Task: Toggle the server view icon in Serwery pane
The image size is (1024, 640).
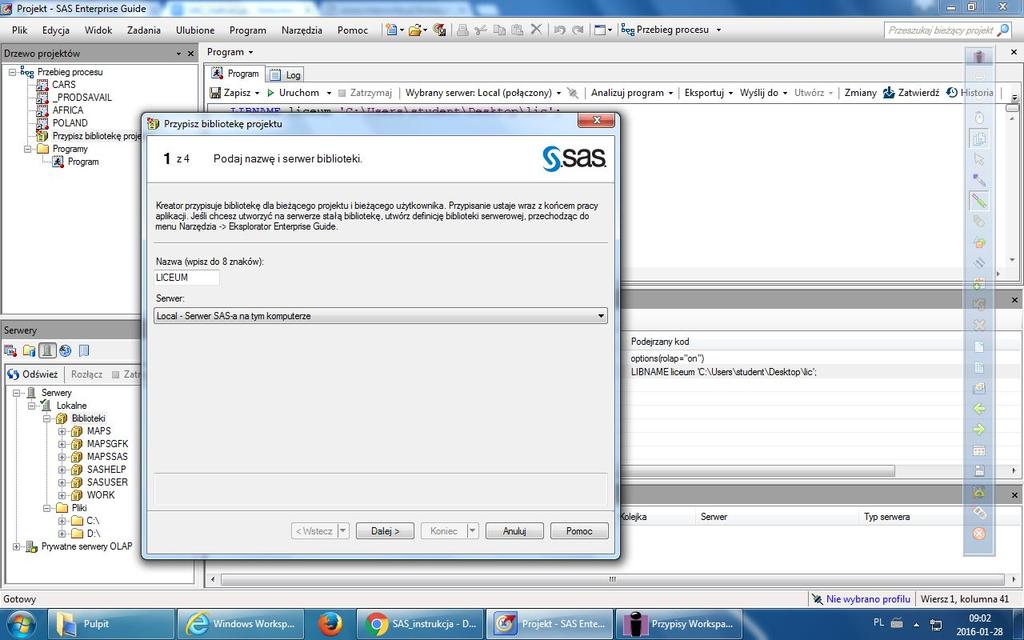Action: pyautogui.click(x=47, y=351)
